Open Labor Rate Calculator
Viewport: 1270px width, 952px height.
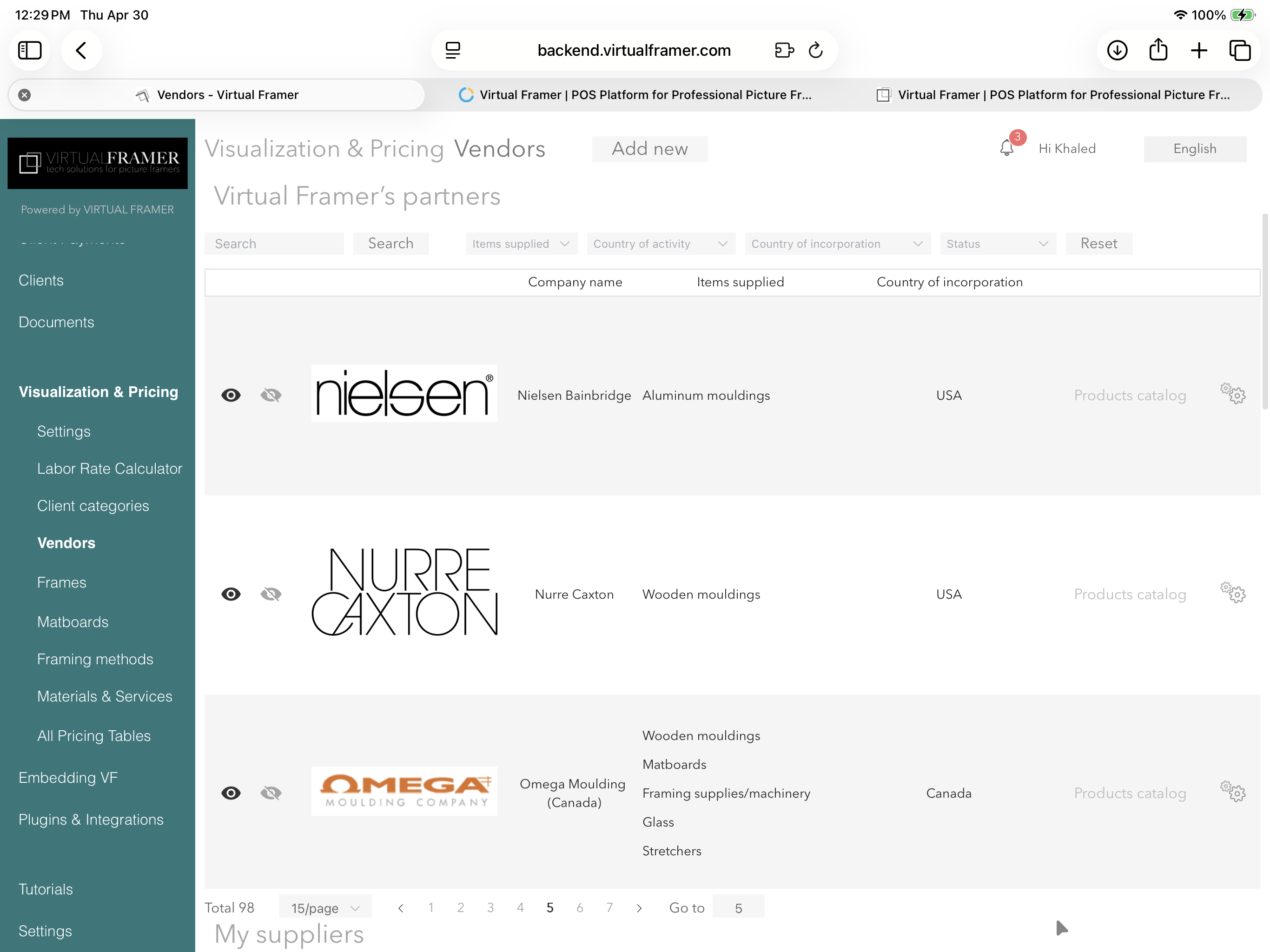pos(110,469)
